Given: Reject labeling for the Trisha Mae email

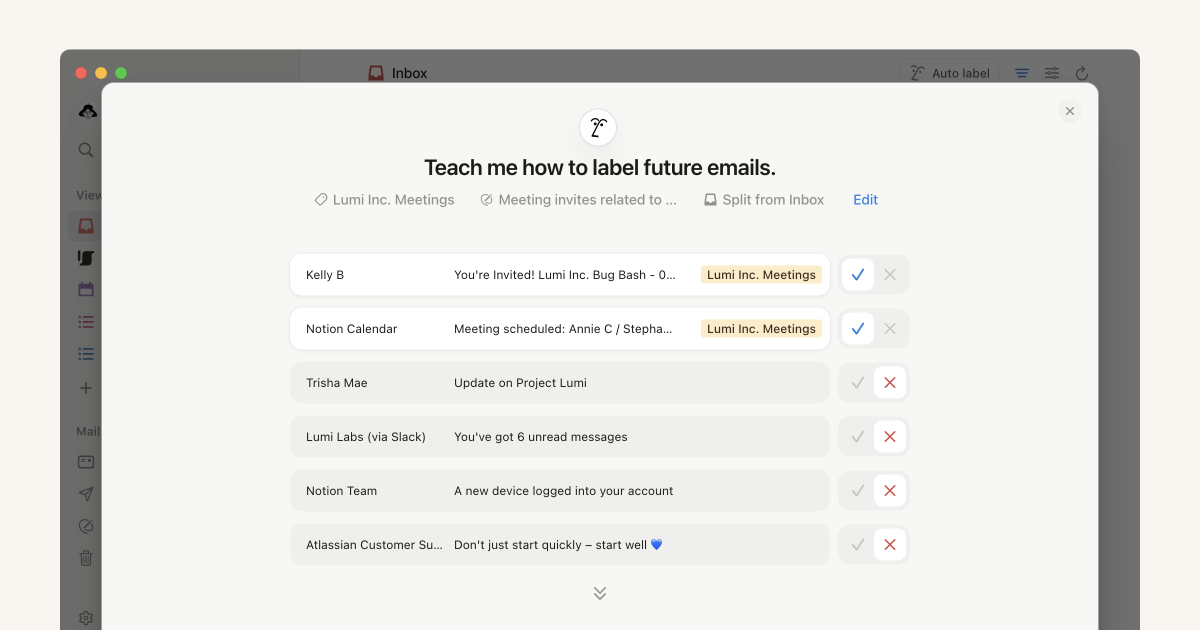Looking at the screenshot, I should coord(889,382).
